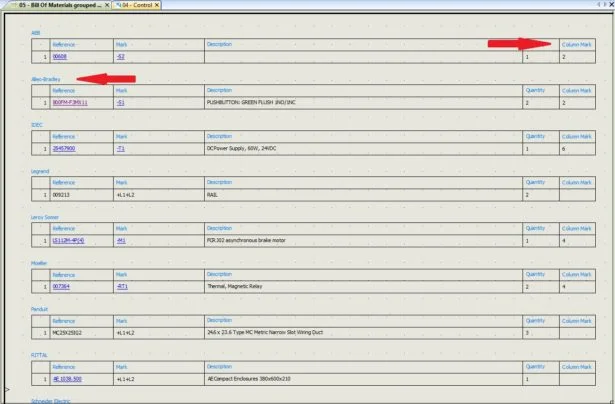Open mark link -S1 in Allen-Bradley table
The image size is (615, 404).
120,102
